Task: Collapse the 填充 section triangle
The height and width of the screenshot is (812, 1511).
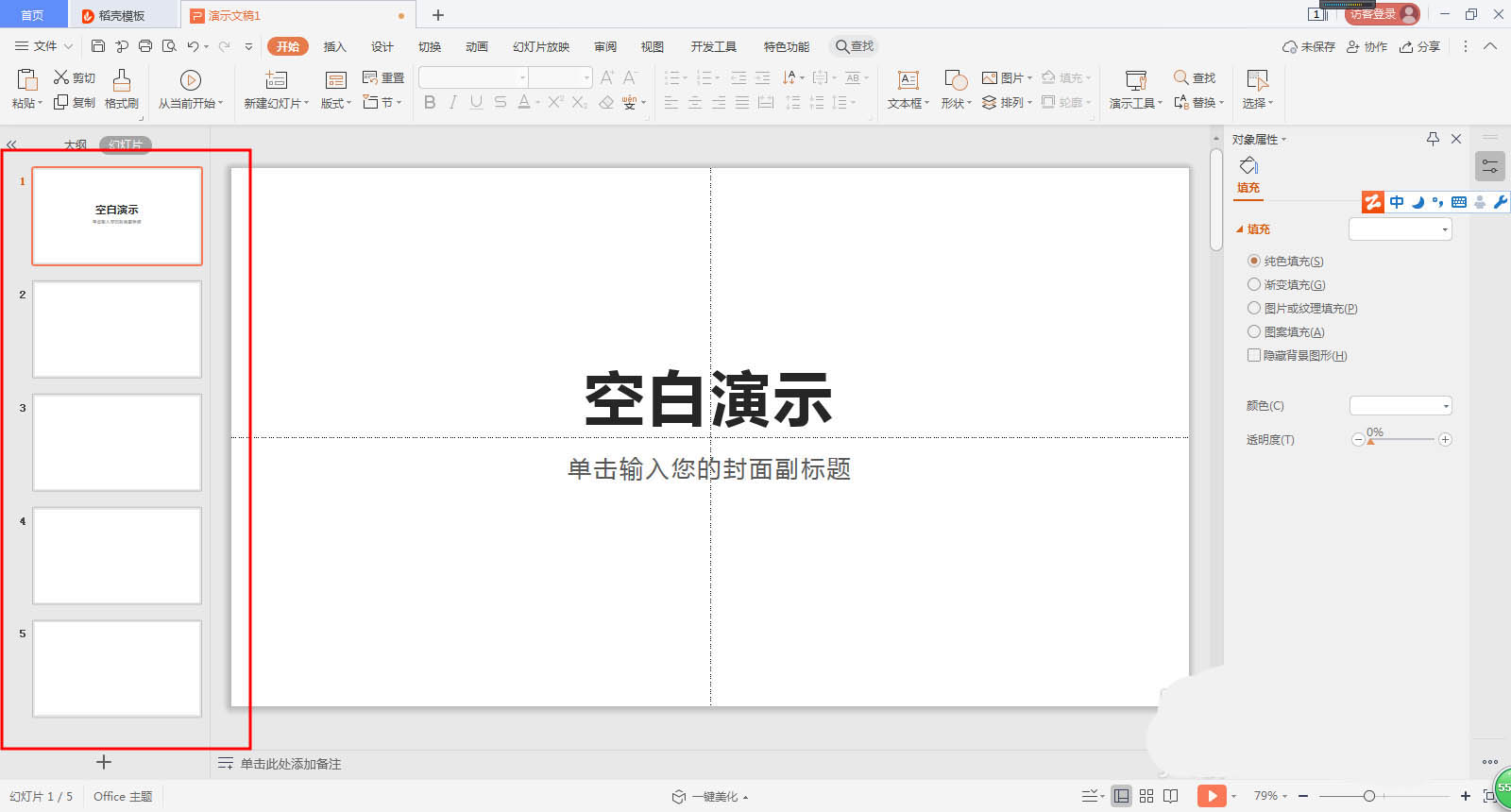Action: click(1240, 229)
